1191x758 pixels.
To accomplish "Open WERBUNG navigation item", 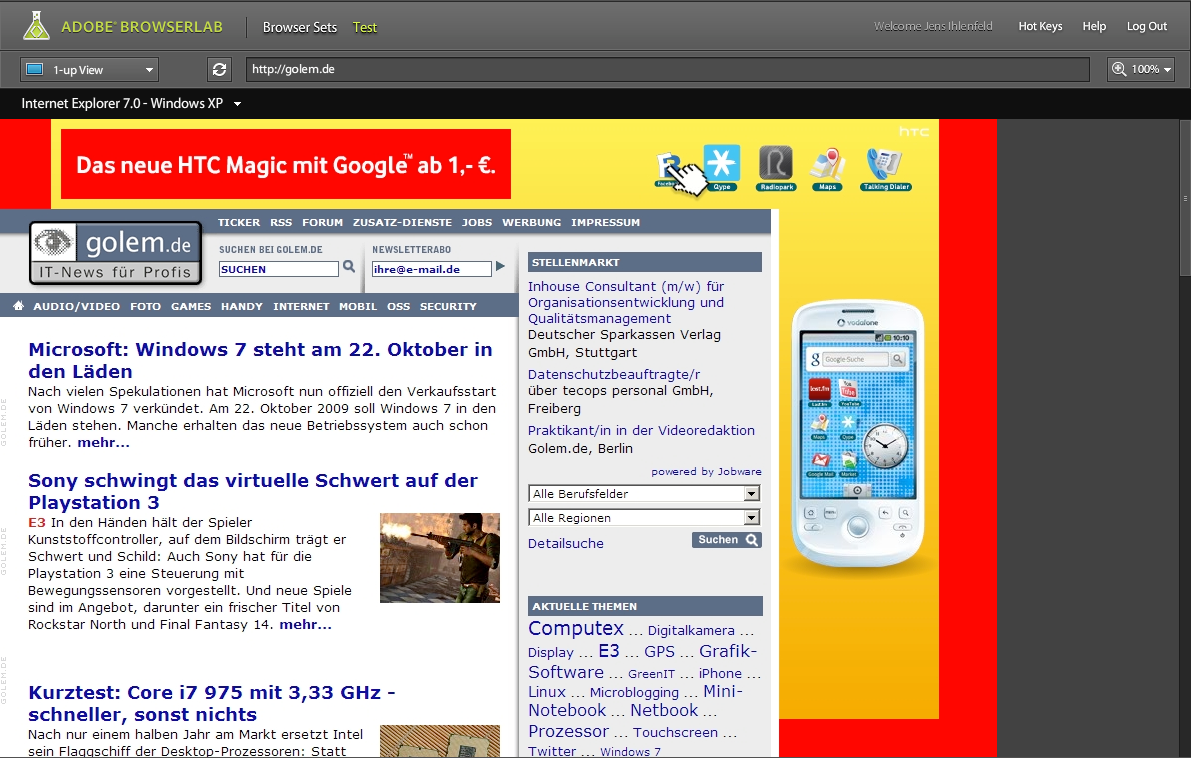I will tap(531, 223).
